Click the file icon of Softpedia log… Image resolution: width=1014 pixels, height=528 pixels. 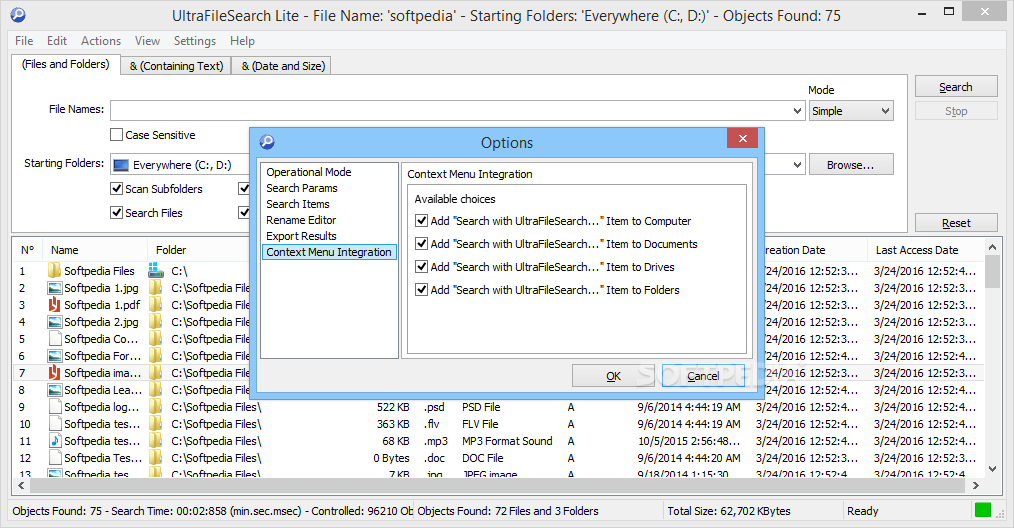(54, 406)
